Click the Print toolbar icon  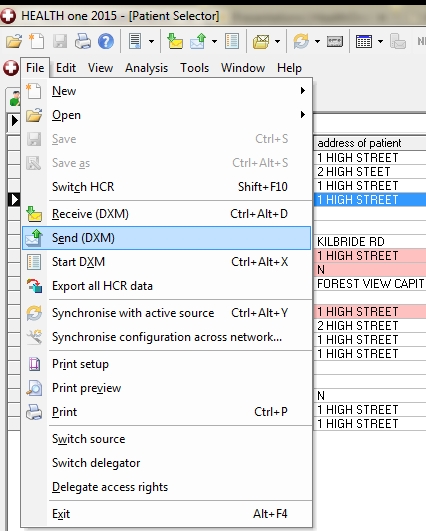[83, 41]
